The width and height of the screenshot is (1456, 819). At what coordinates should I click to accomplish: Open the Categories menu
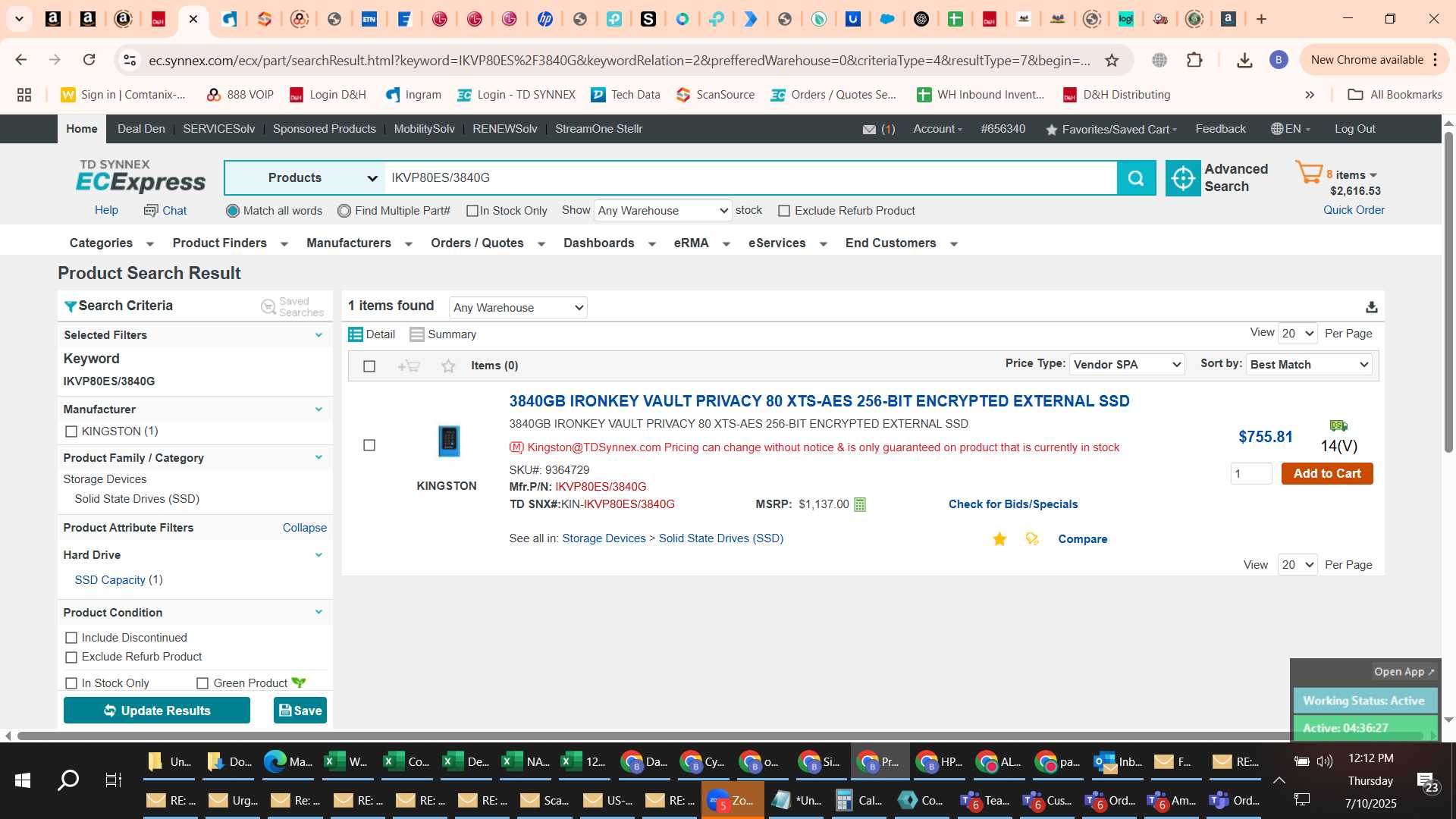[111, 243]
